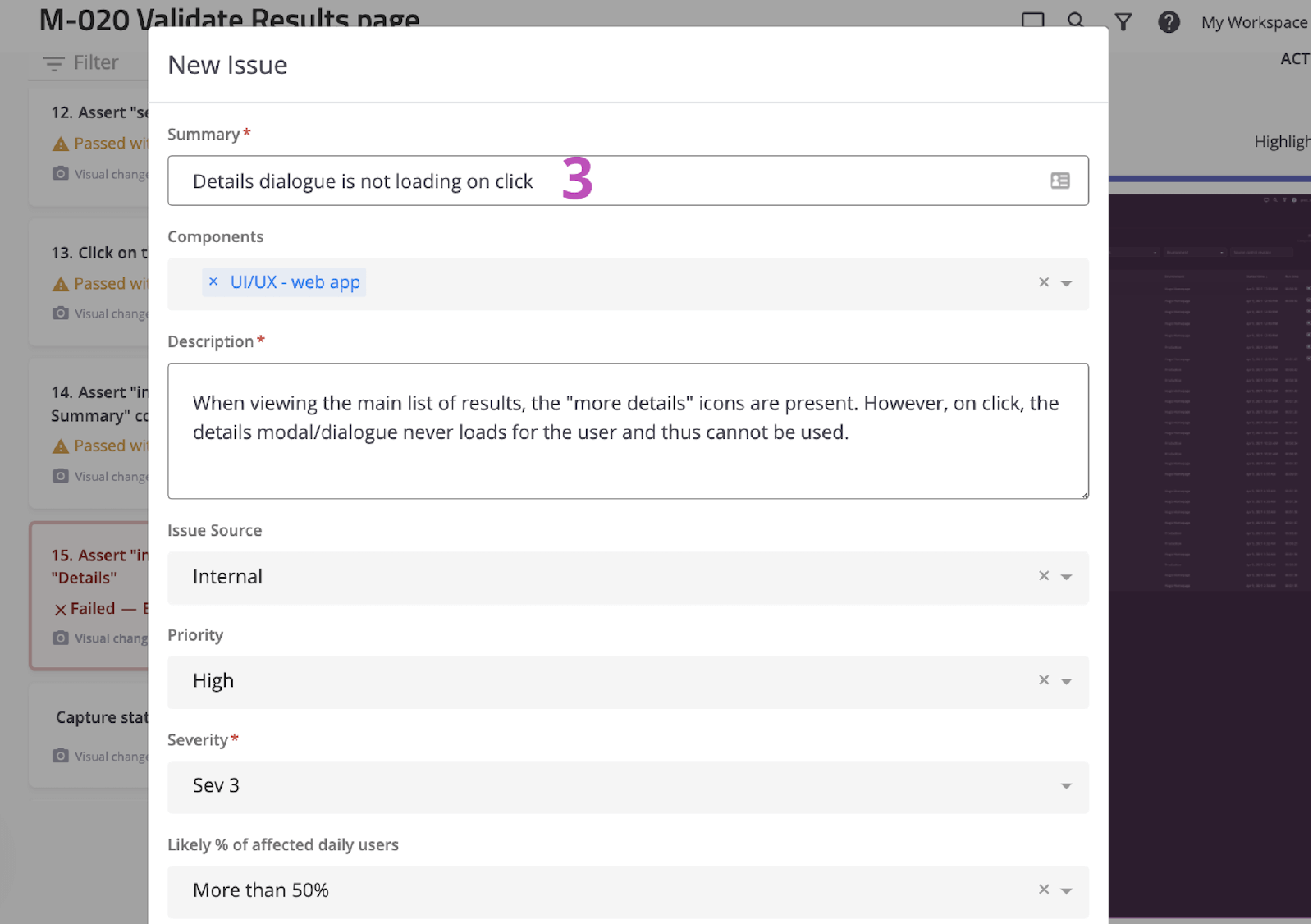
Task: Open the filter funnel icon in header
Action: tap(1123, 22)
